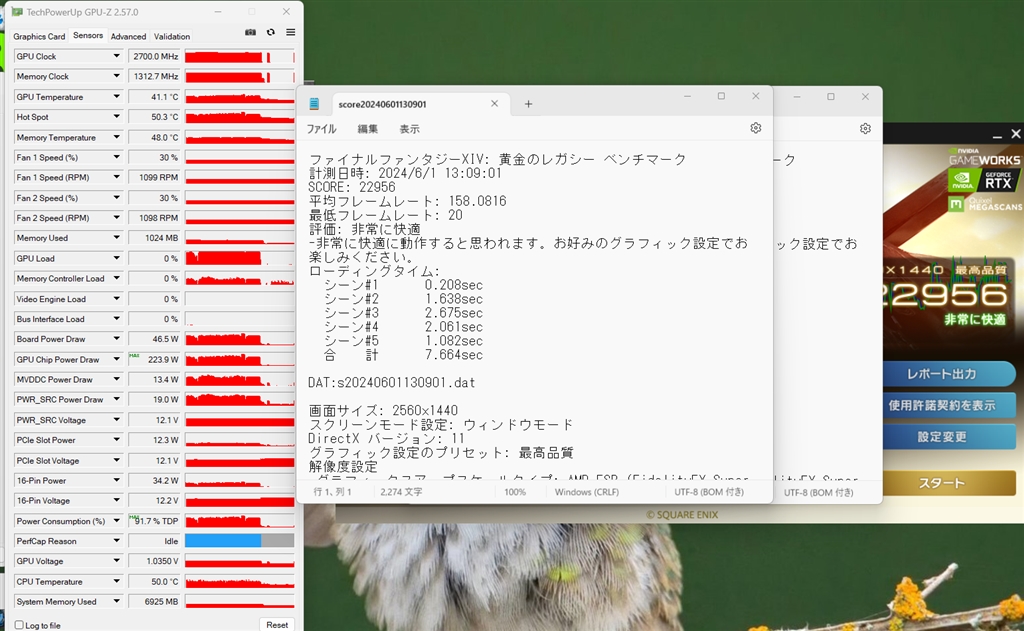
Task: Open front Notepad settings gear
Action: click(756, 128)
